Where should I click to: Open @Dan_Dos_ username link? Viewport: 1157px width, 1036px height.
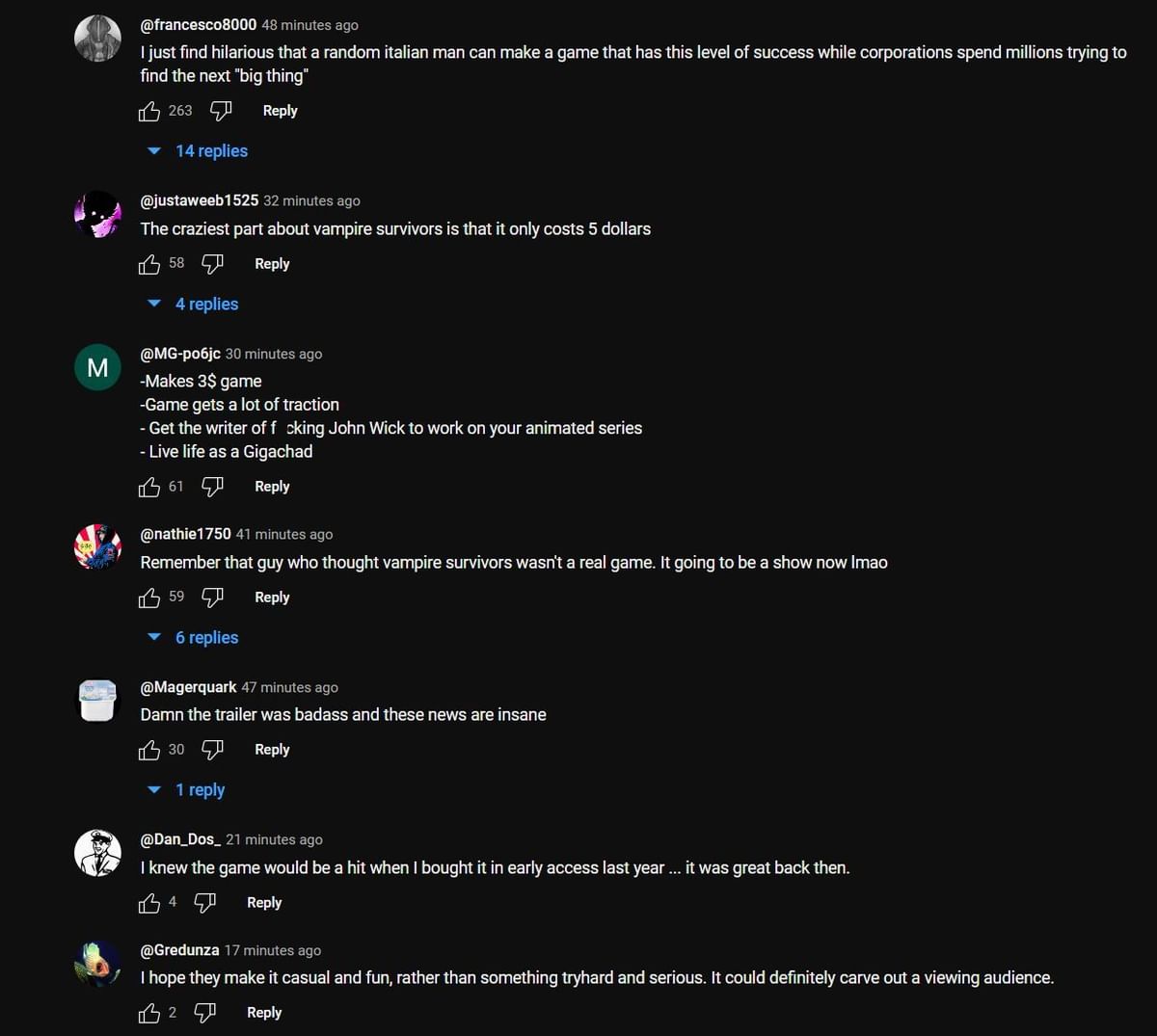pyautogui.click(x=180, y=839)
